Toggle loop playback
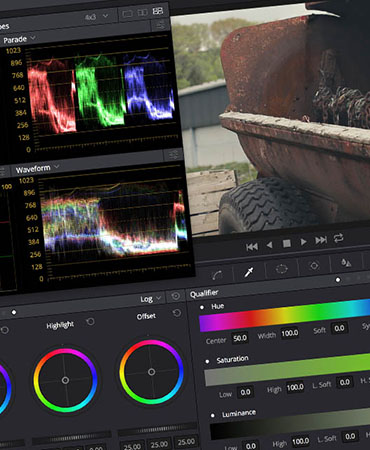Image resolution: width=370 pixels, height=450 pixels. [x=338, y=238]
